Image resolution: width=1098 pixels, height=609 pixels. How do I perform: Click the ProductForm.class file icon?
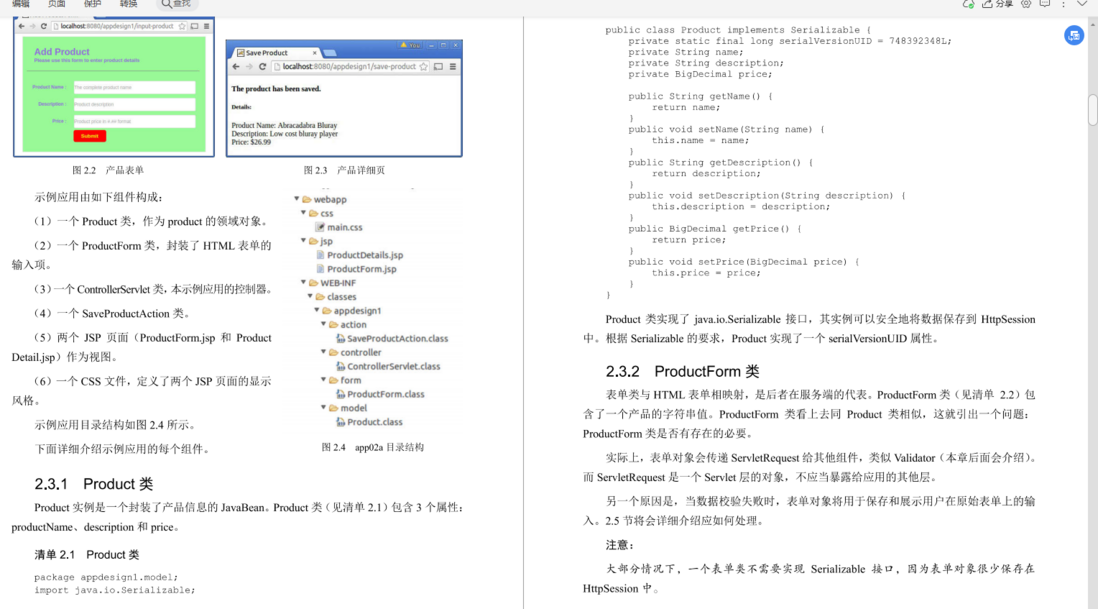(x=340, y=394)
